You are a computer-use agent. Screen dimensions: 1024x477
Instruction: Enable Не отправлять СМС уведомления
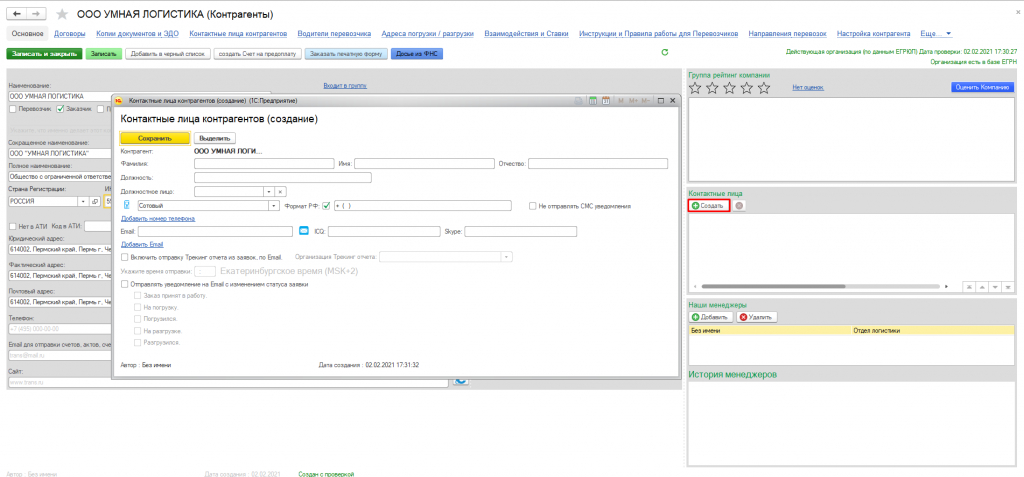coord(533,206)
